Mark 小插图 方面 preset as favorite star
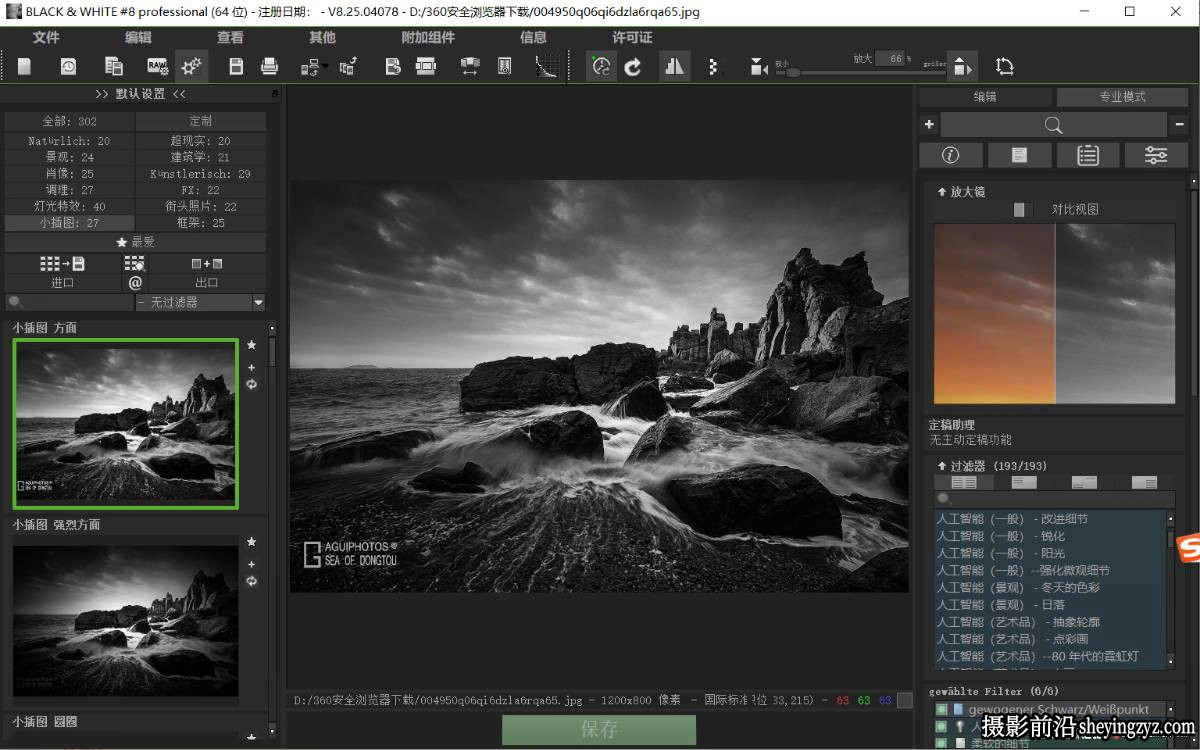The width and height of the screenshot is (1200, 750). [251, 345]
